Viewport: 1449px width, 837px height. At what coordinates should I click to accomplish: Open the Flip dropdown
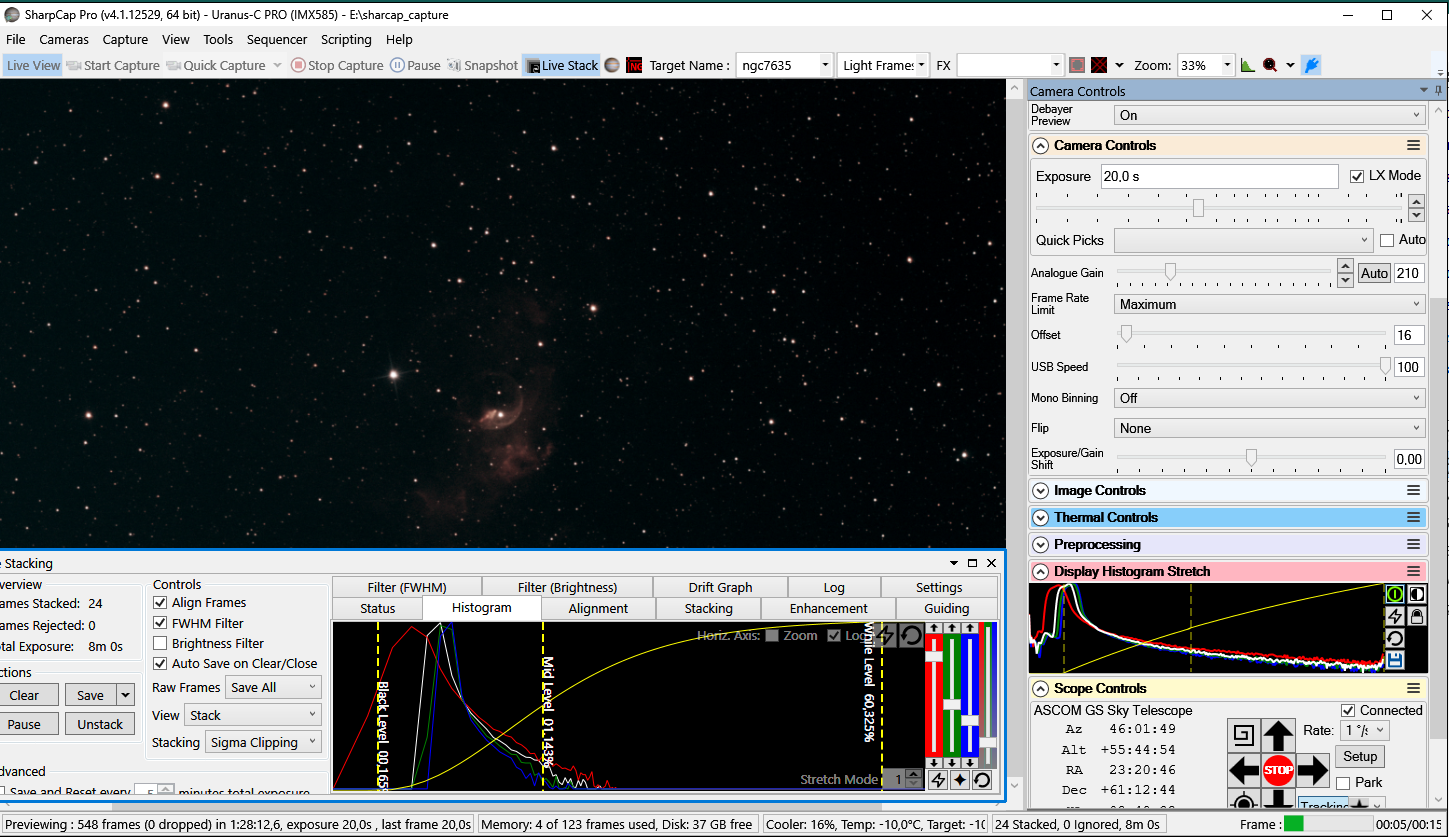pyautogui.click(x=1270, y=428)
